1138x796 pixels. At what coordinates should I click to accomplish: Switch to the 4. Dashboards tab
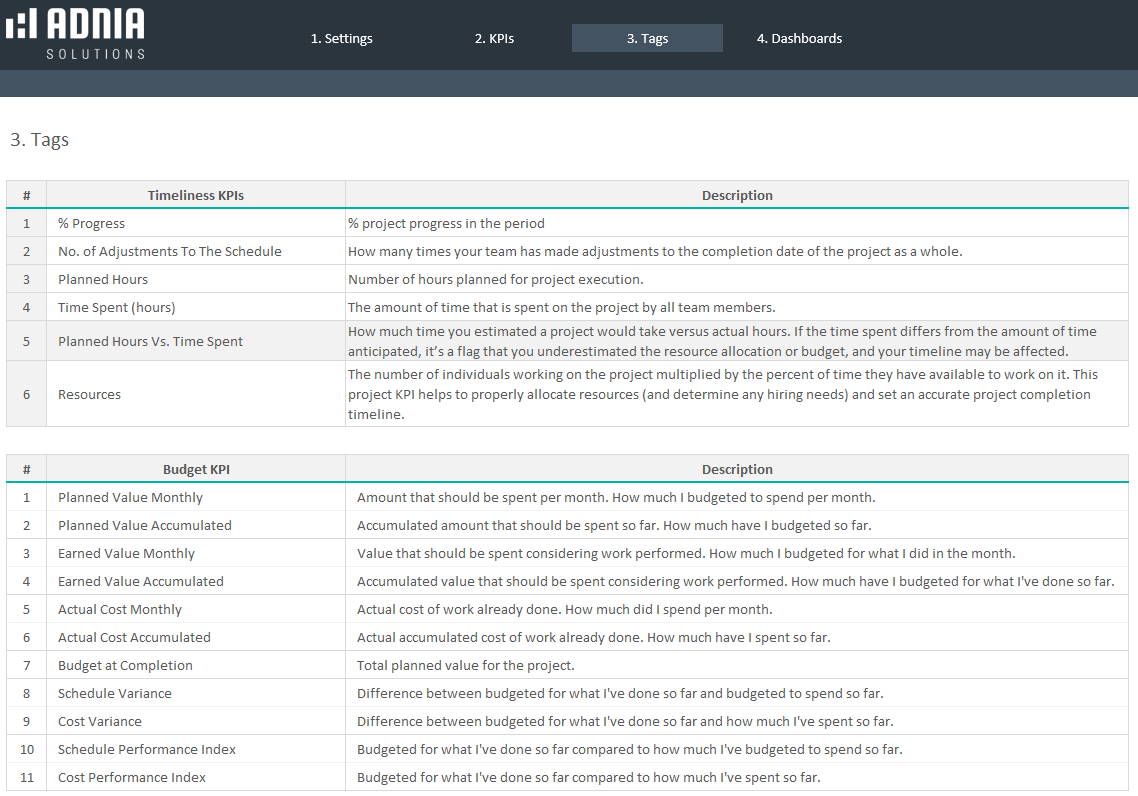799,39
